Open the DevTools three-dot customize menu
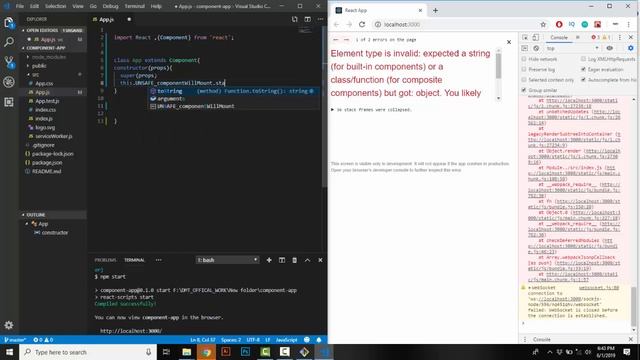 (x=620, y=38)
